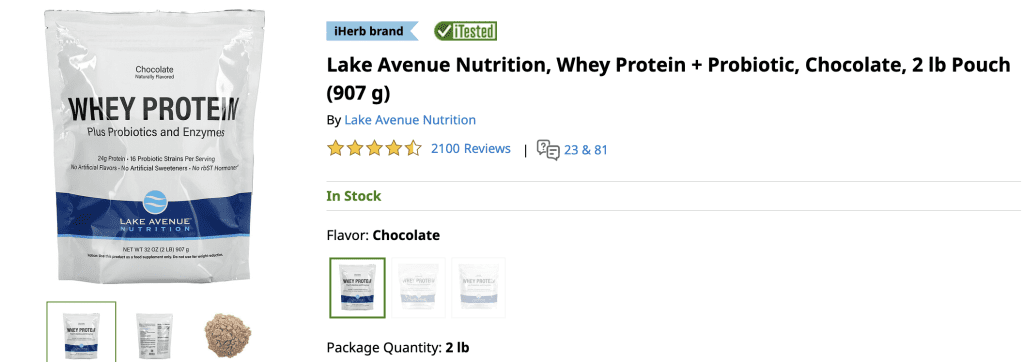
Task: Select the green-outlined Chocolate flavor option
Action: coord(357,288)
